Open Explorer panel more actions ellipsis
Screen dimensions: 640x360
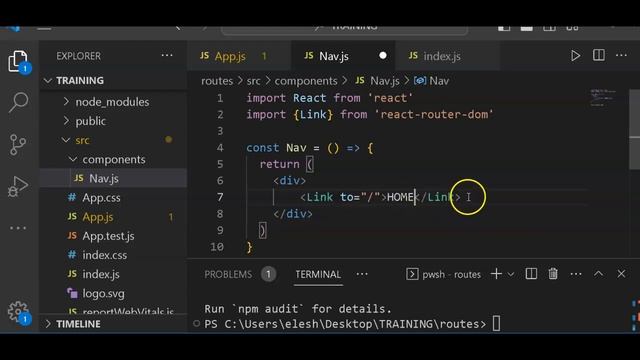(x=167, y=56)
